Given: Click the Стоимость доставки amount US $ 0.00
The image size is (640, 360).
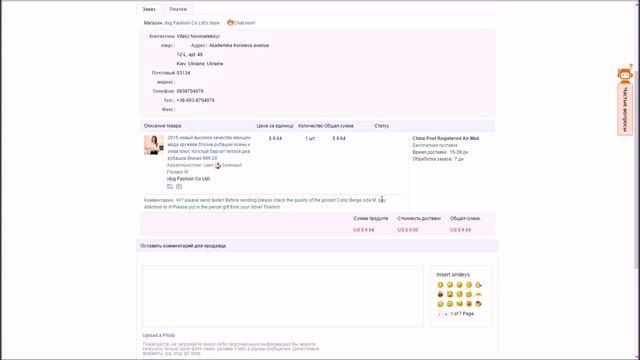Looking at the screenshot, I should [408, 230].
